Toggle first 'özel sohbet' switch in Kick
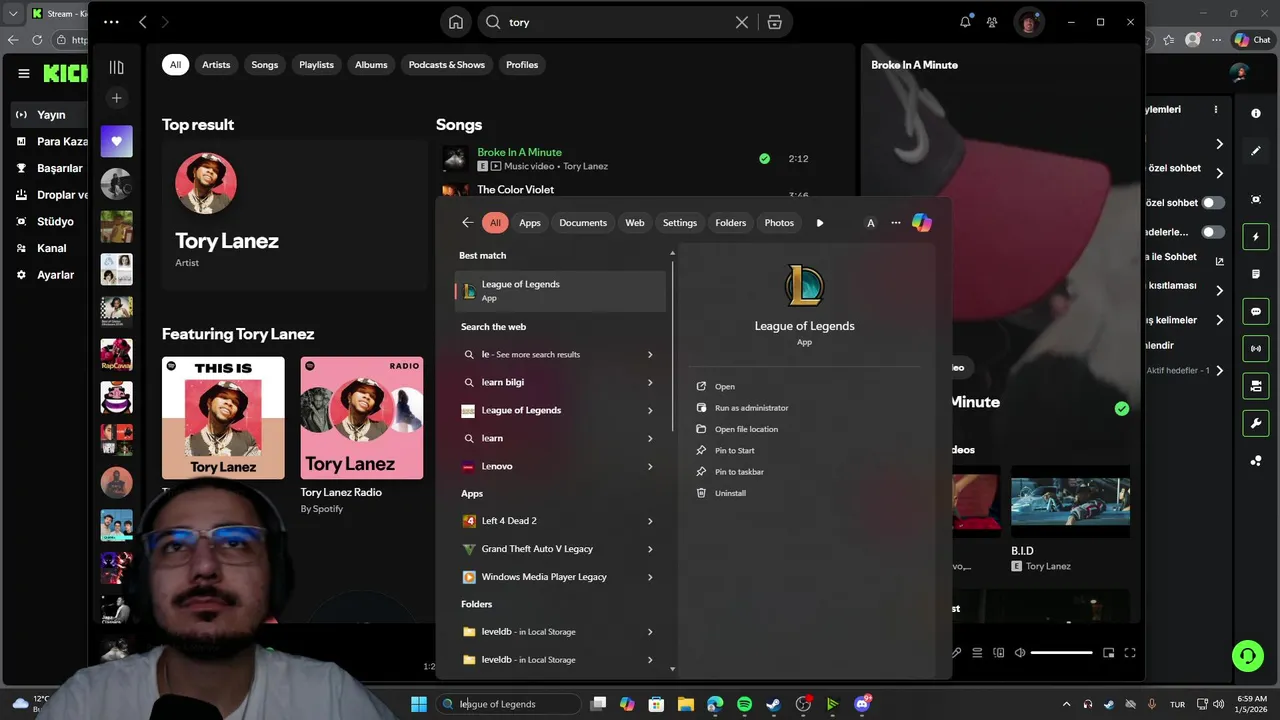Image resolution: width=1280 pixels, height=720 pixels. pyautogui.click(x=1213, y=202)
